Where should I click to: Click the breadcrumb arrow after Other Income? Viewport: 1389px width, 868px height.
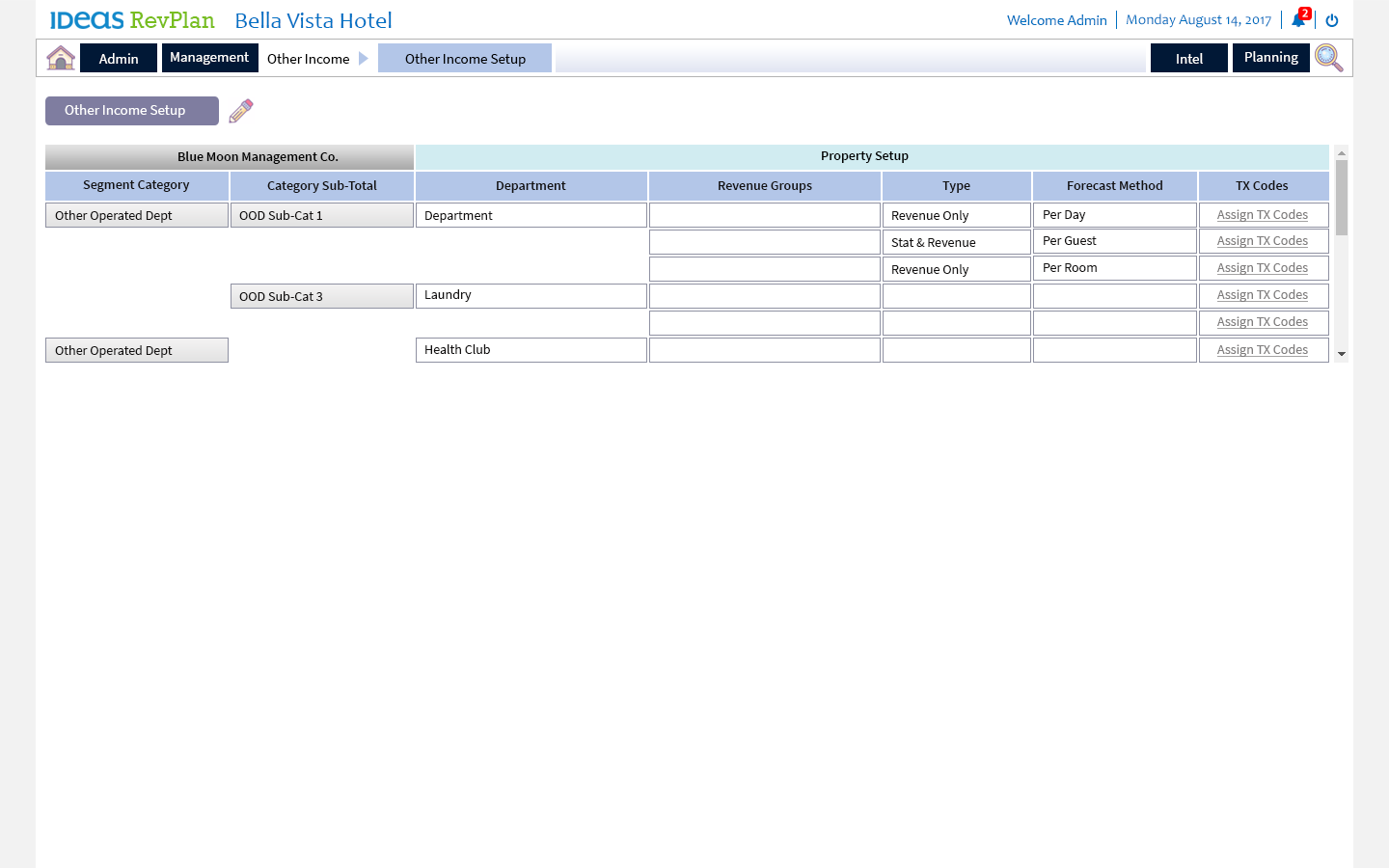[364, 59]
